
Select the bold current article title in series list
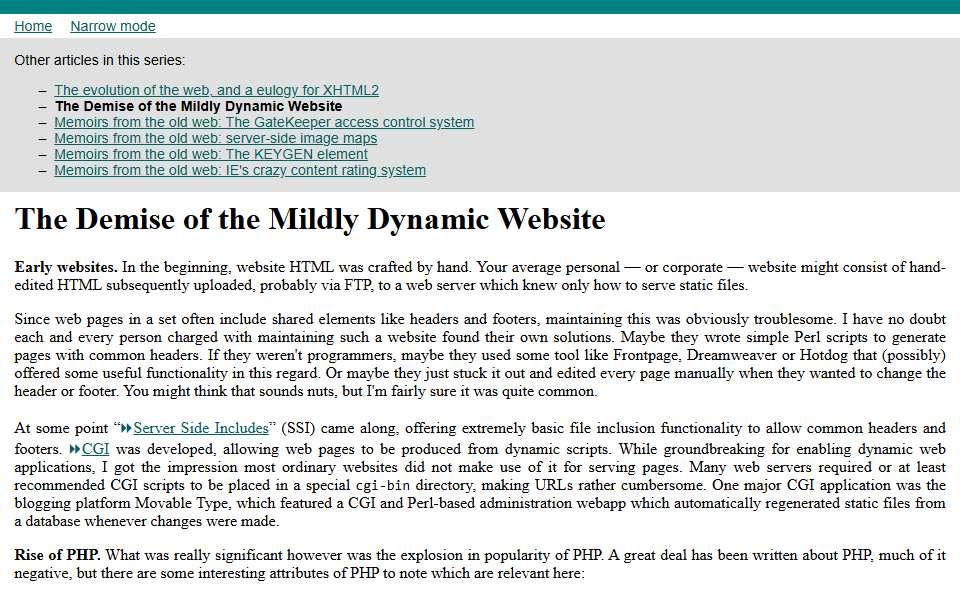pos(198,106)
